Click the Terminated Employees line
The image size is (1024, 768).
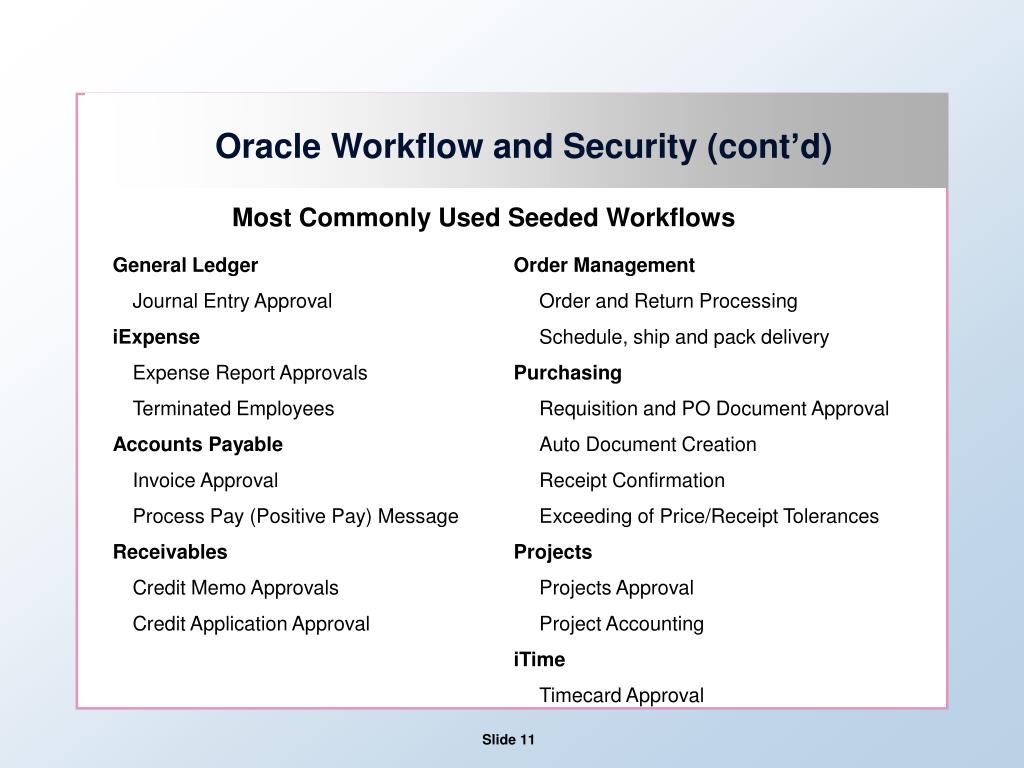click(233, 409)
